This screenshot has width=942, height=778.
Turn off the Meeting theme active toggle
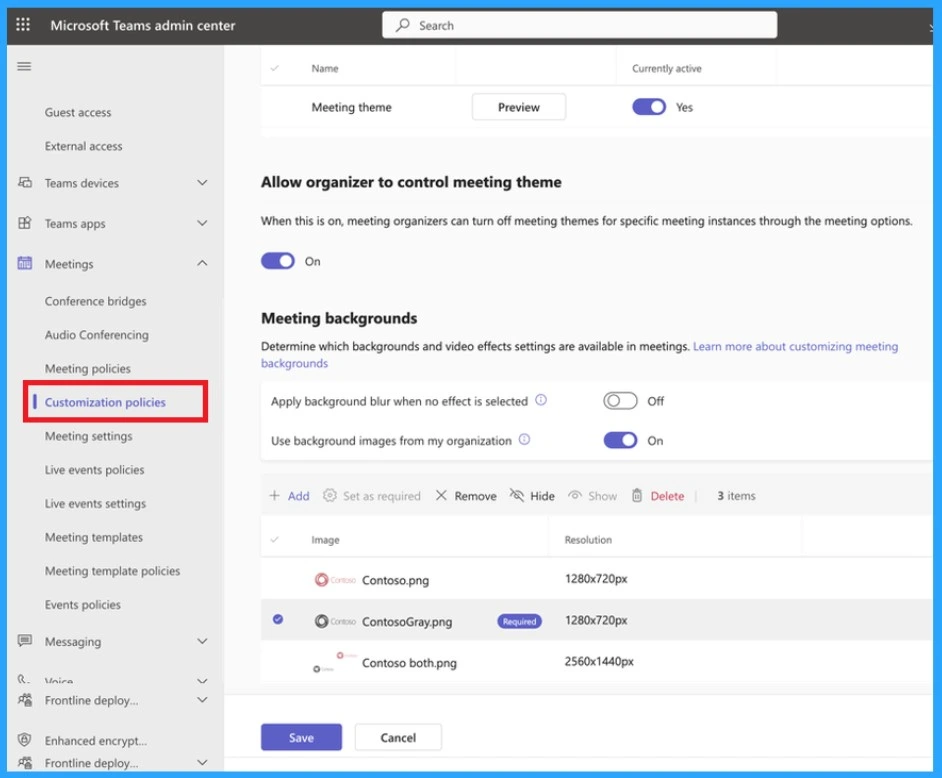tap(649, 107)
